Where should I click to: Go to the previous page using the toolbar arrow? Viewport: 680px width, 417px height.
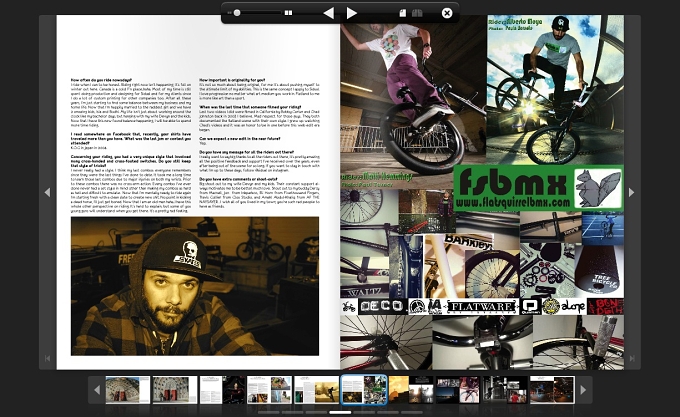(x=329, y=13)
